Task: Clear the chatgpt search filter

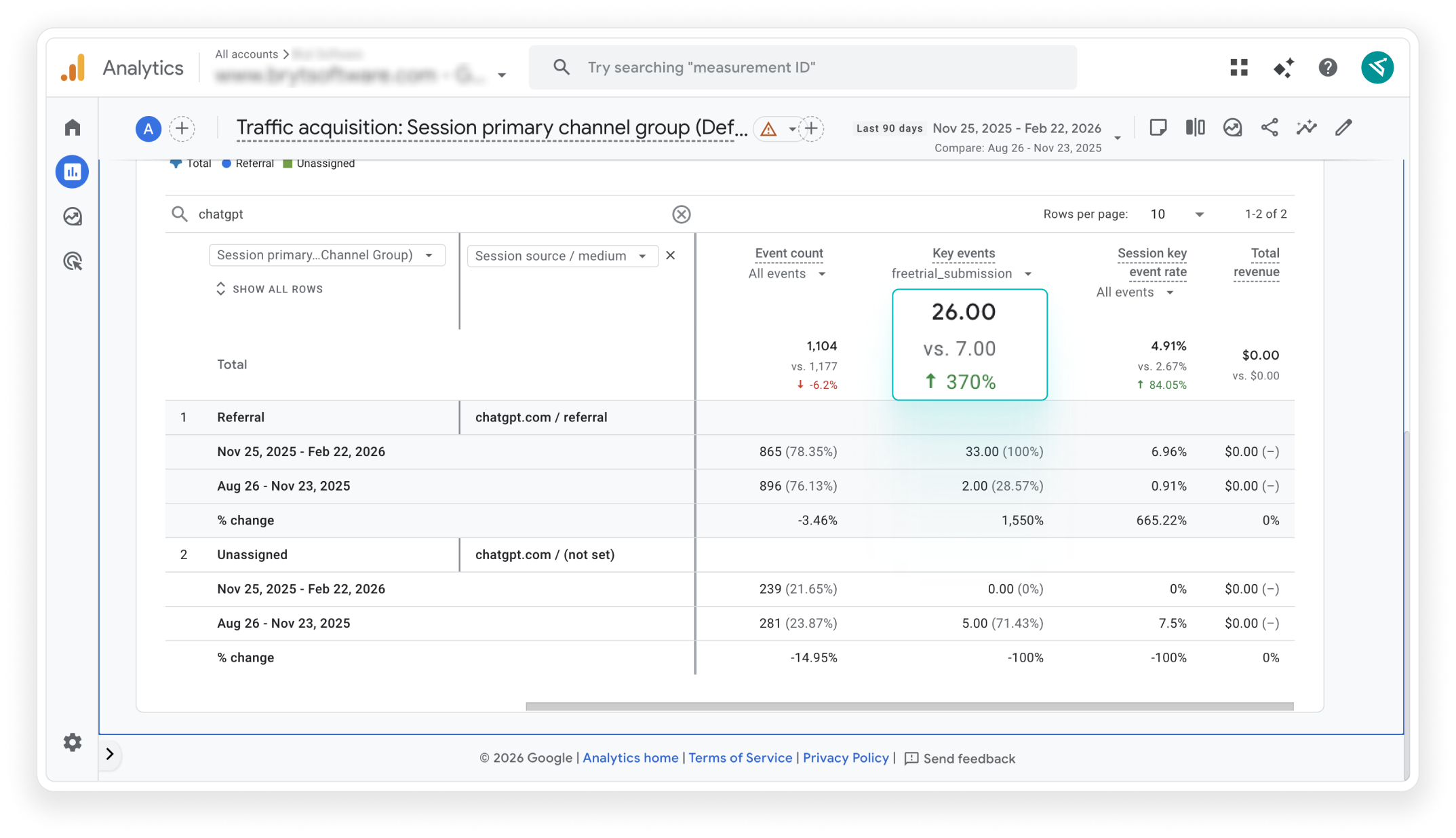Action: [x=681, y=214]
